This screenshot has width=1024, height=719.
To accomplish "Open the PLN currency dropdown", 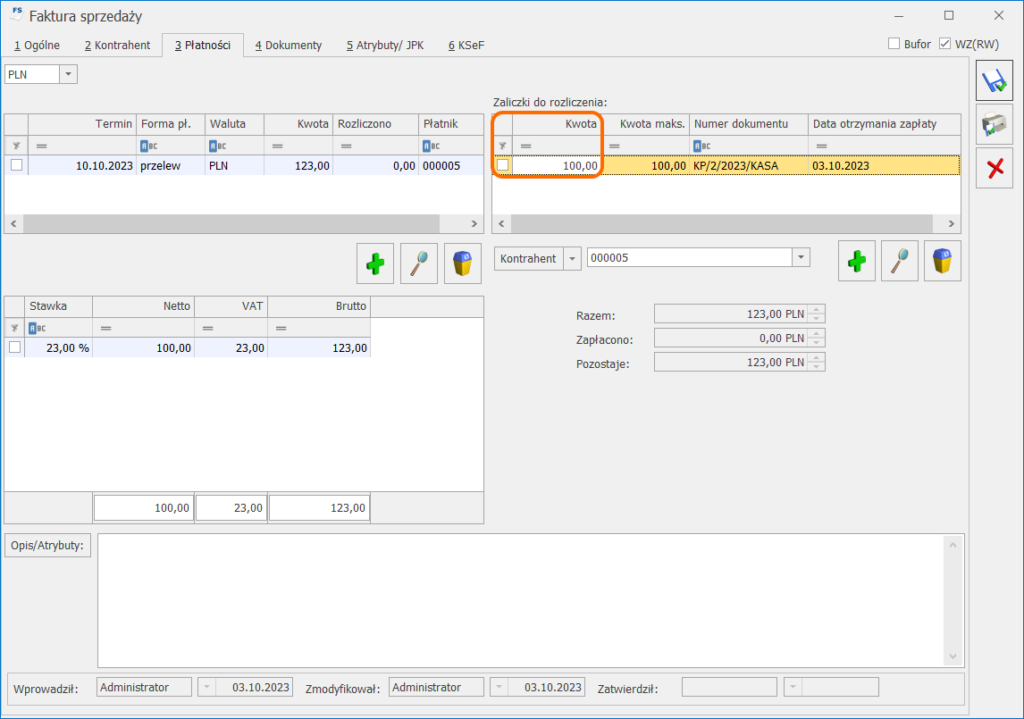I will (68, 74).
